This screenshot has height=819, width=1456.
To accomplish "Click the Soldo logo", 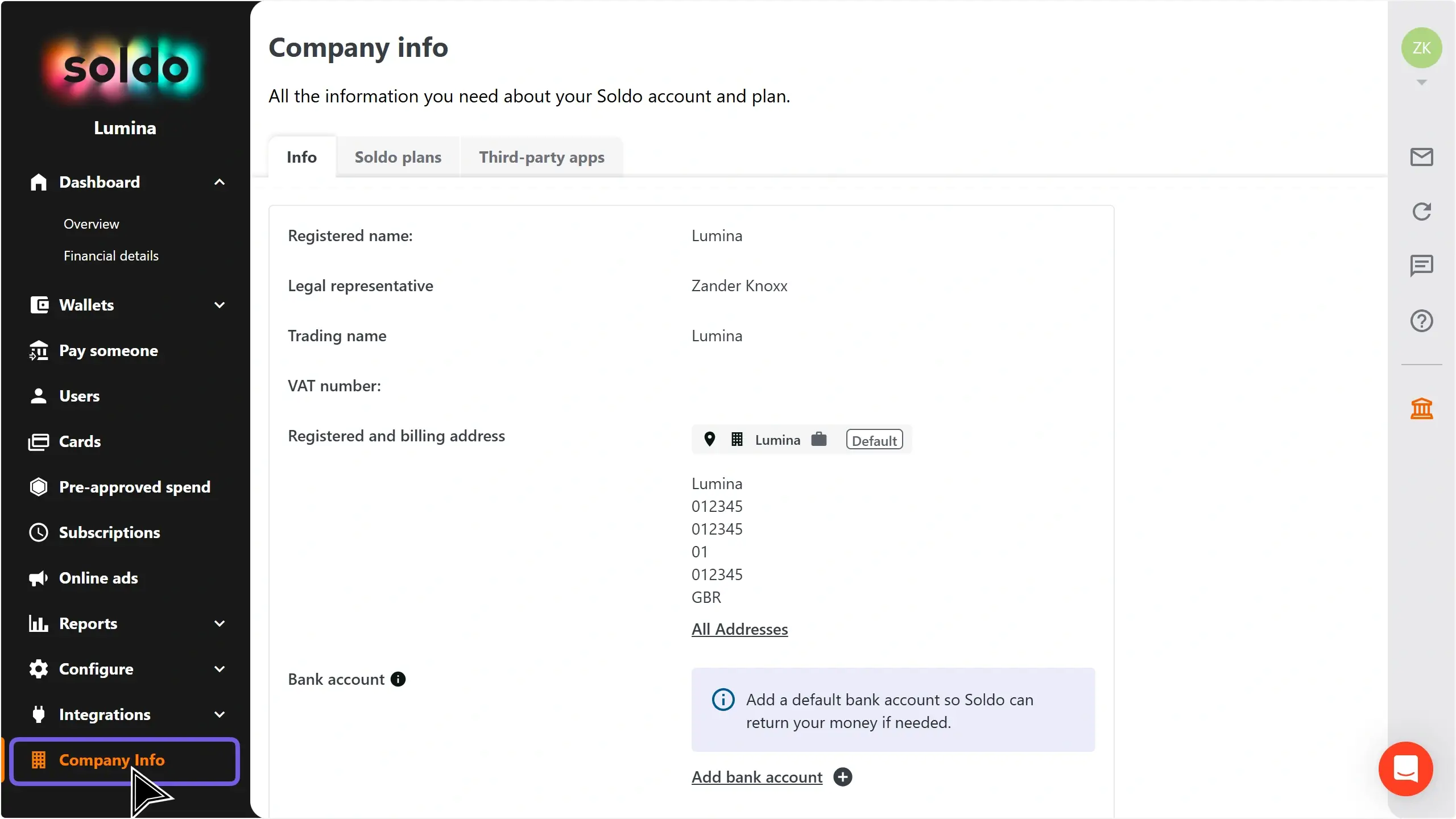I will (125, 69).
